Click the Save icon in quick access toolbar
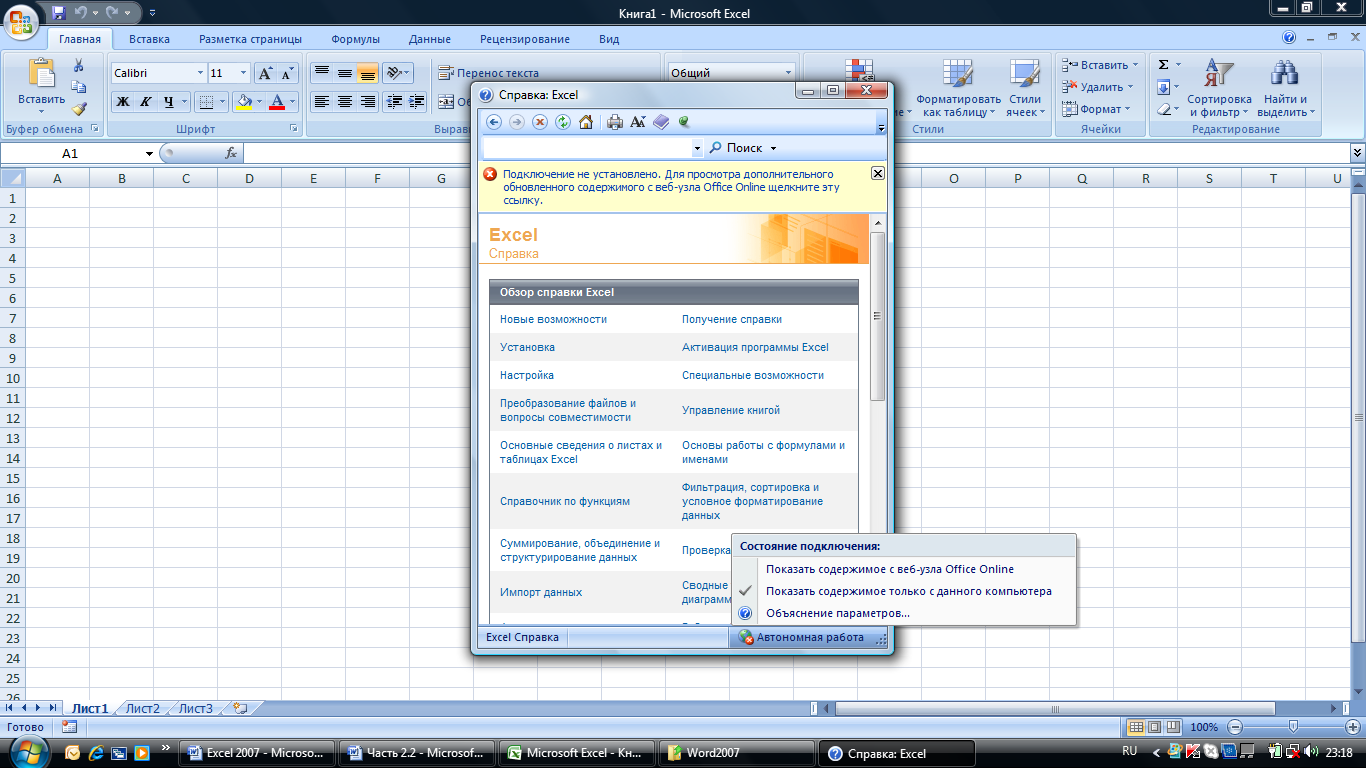The image size is (1366, 768). click(x=59, y=13)
